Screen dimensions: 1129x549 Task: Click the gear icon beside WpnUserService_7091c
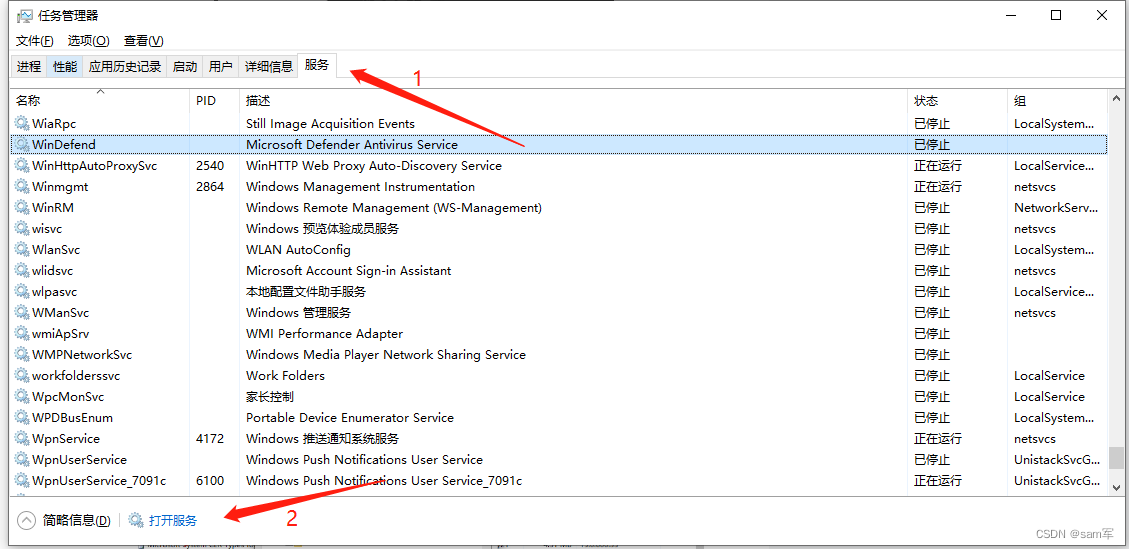pyautogui.click(x=22, y=481)
